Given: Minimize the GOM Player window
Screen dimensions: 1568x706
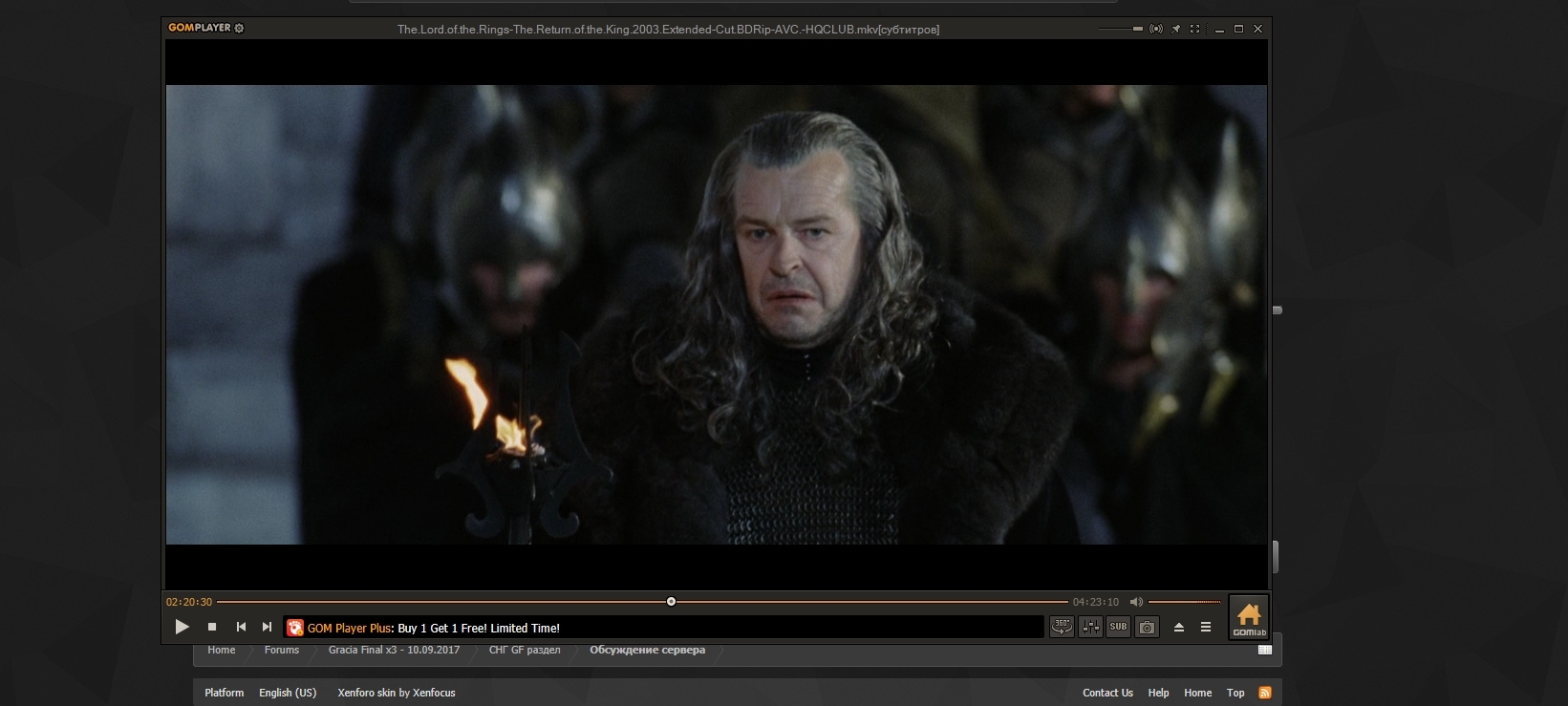Looking at the screenshot, I should click(1219, 30).
